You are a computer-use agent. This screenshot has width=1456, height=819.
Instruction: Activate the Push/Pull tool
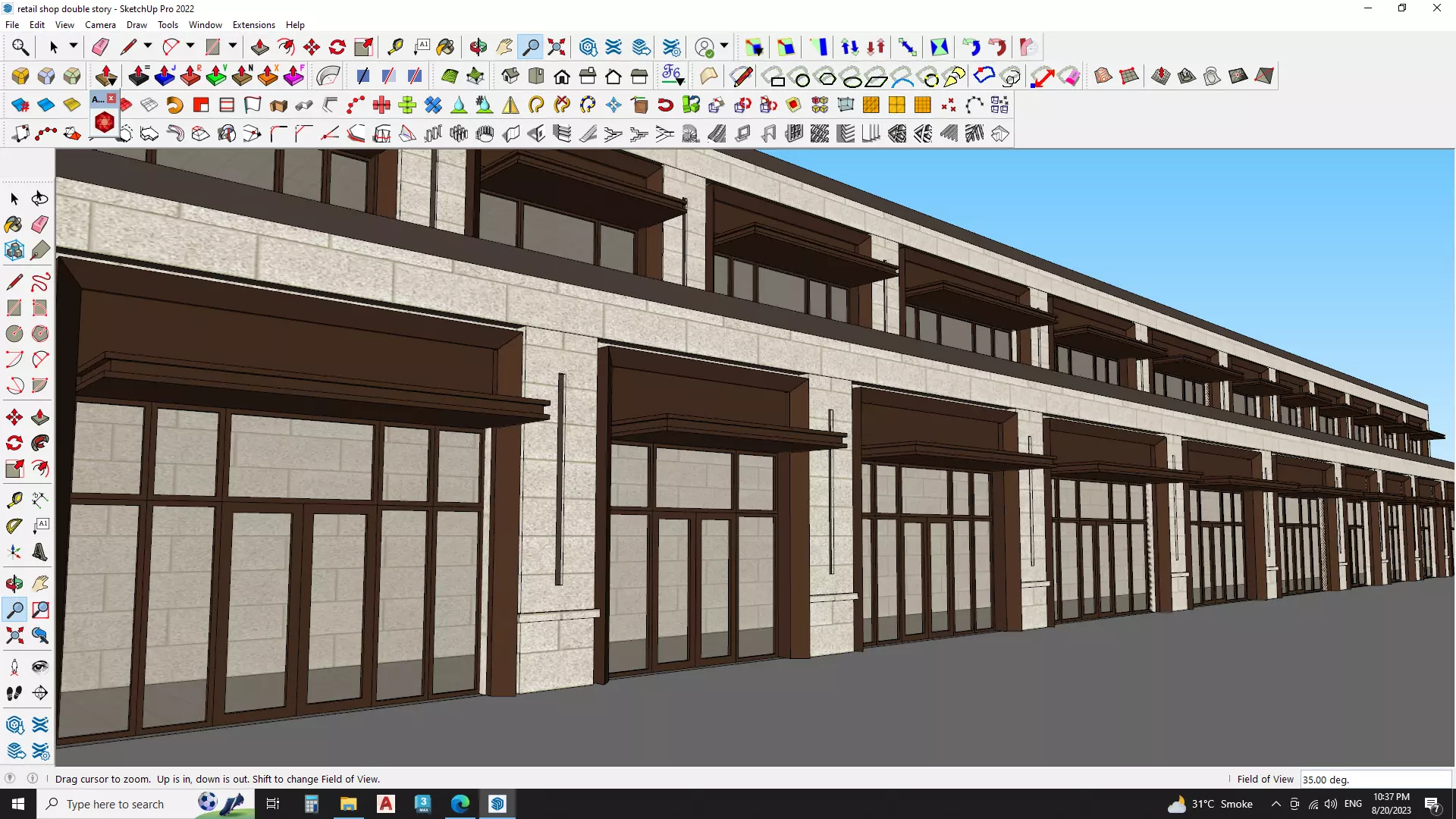tap(259, 47)
